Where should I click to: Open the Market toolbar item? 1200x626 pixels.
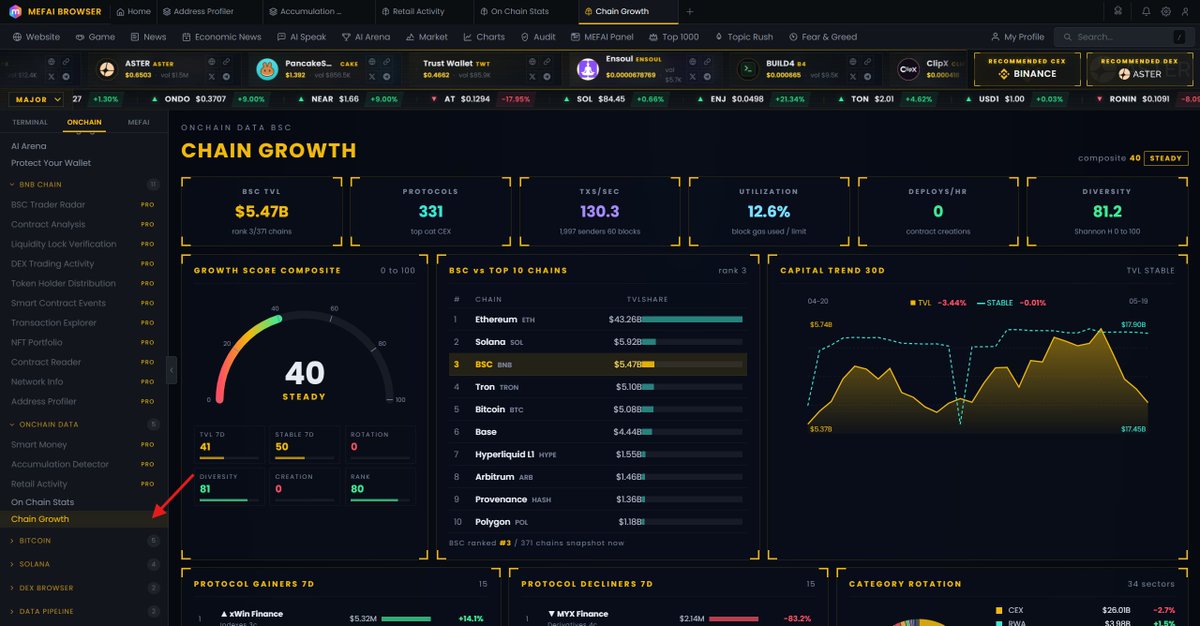[426, 37]
